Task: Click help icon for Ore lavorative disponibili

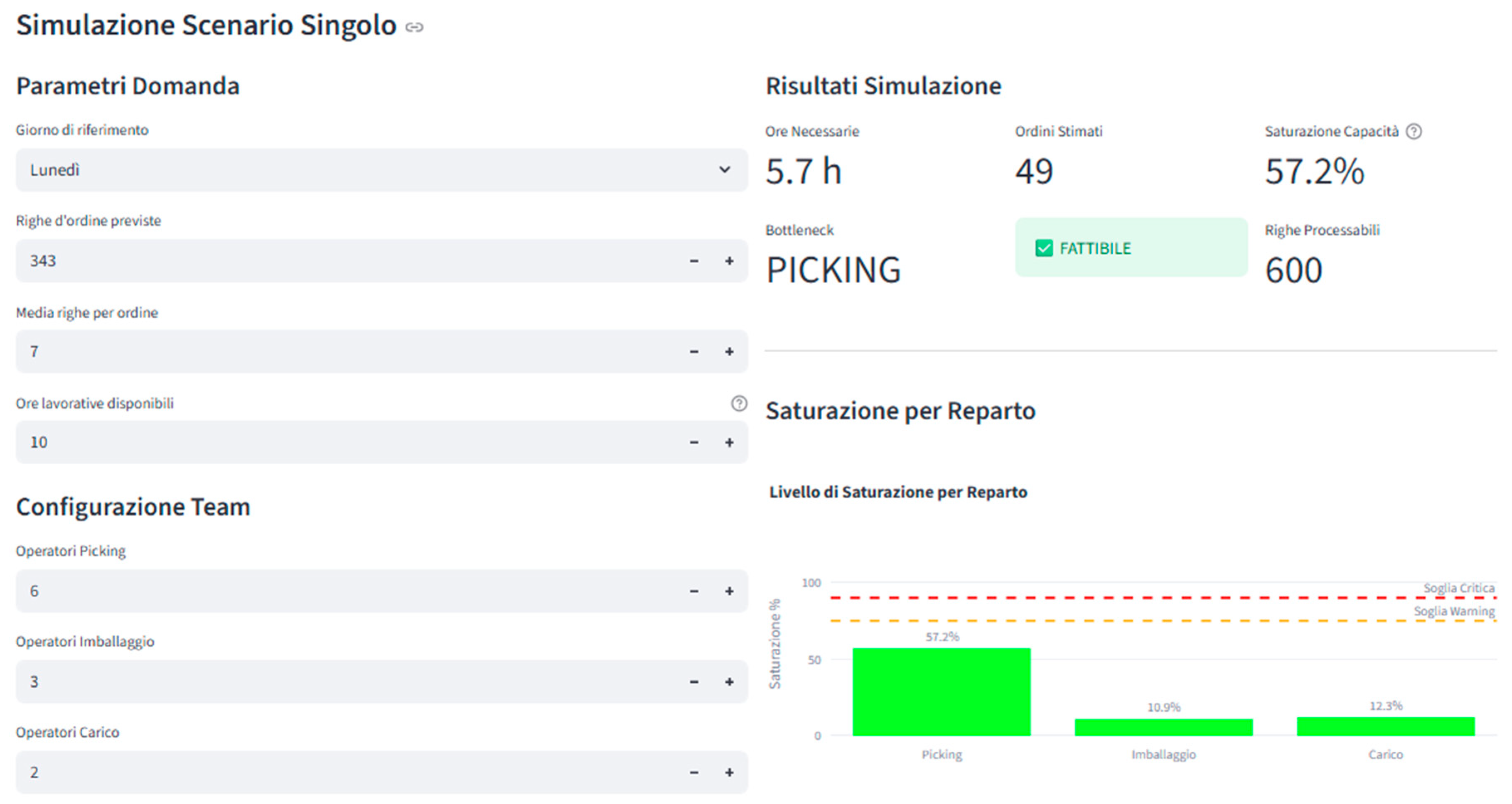Action: coord(738,403)
